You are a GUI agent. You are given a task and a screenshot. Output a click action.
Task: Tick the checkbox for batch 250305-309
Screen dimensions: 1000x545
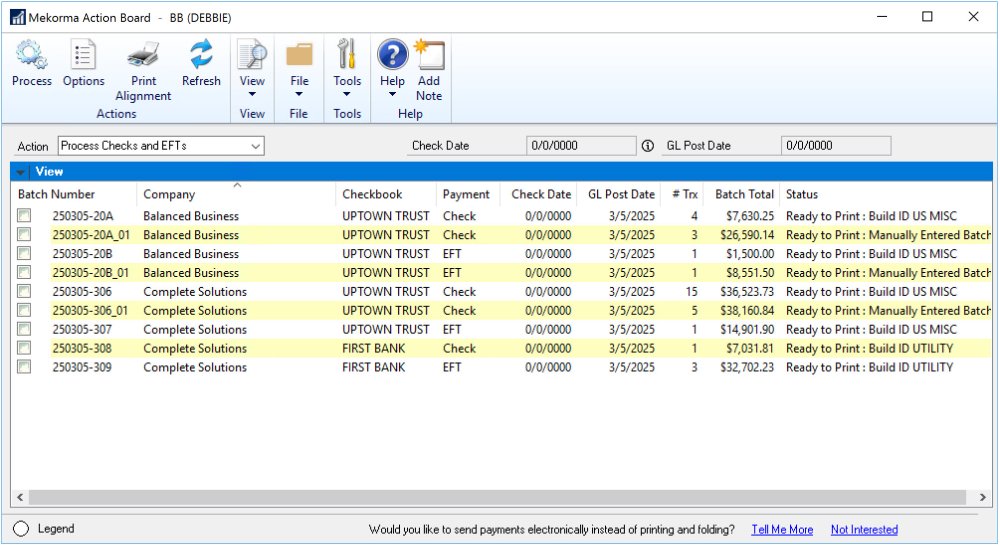pos(24,367)
